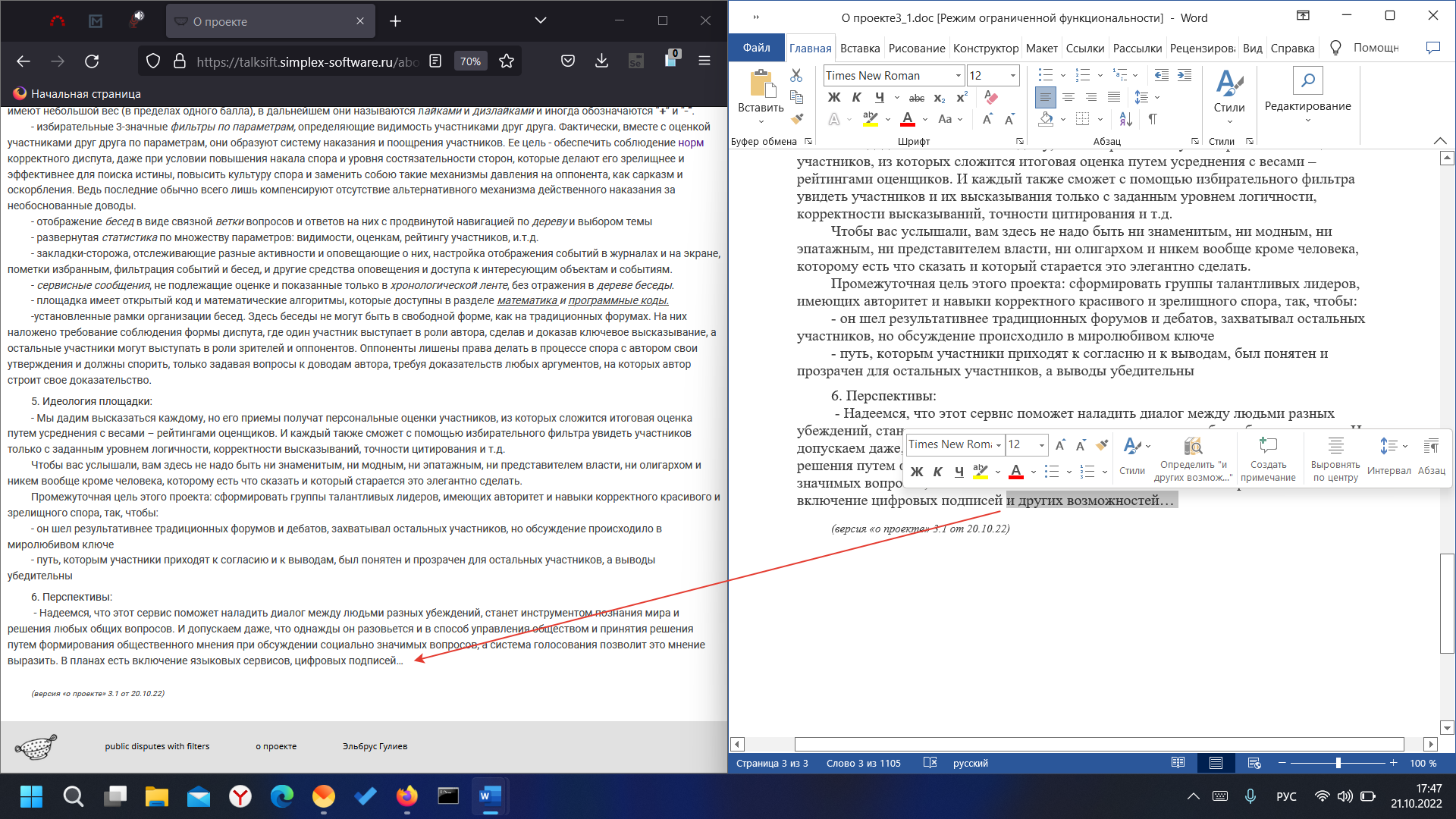The width and height of the screenshot is (1456, 819).
Task: Click Создать примечание in mini toolbar
Action: click(1268, 459)
